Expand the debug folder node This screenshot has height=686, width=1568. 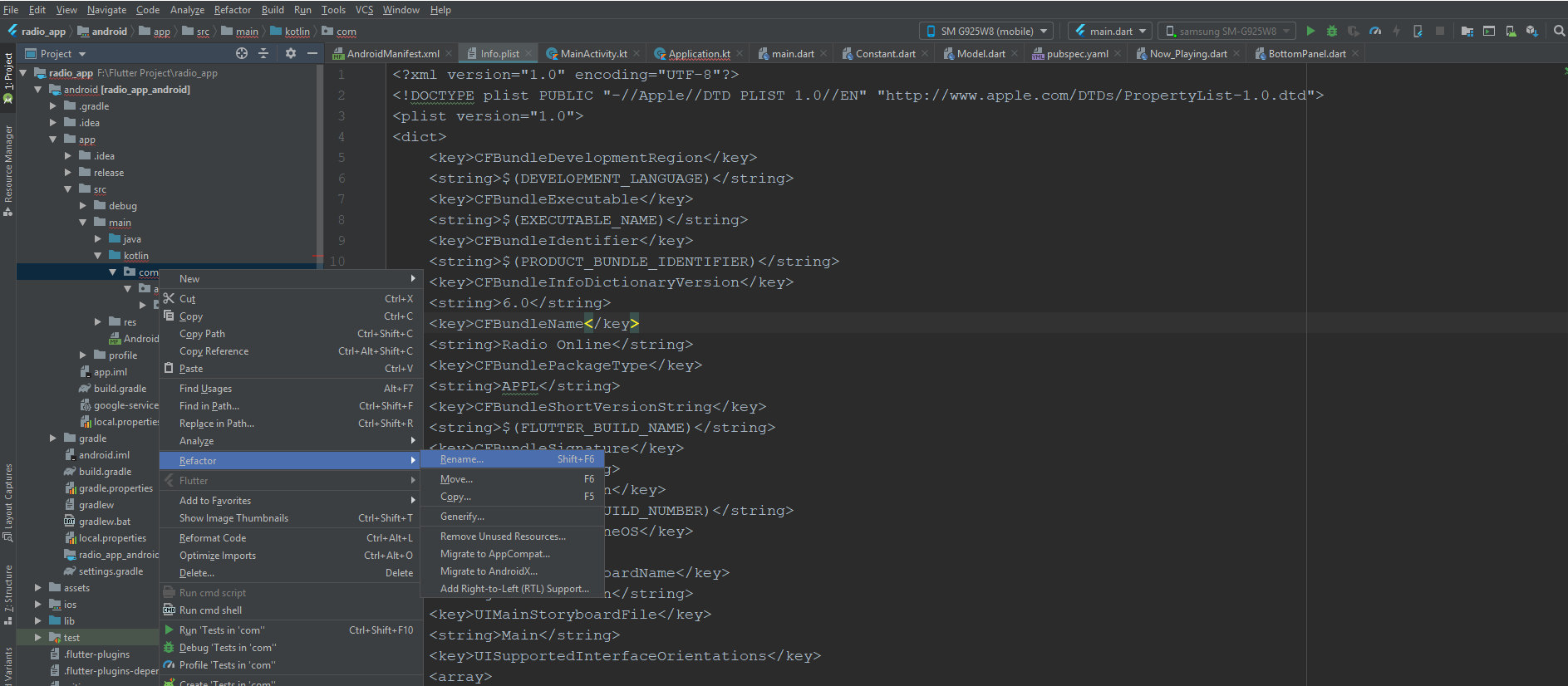coord(83,206)
